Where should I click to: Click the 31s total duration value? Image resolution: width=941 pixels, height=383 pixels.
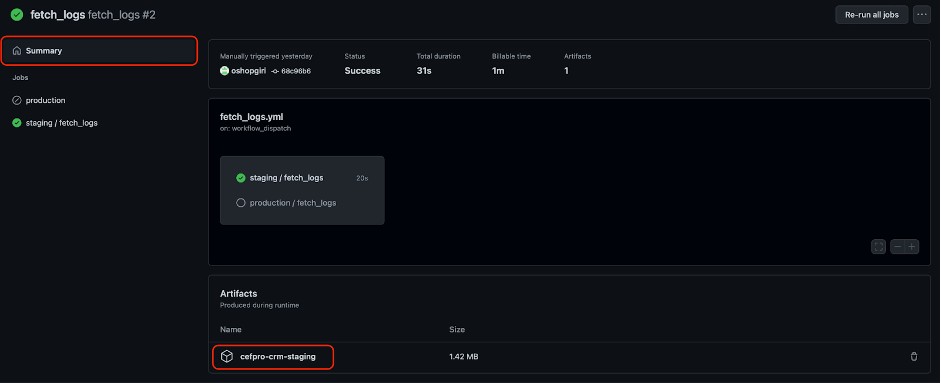tap(424, 71)
